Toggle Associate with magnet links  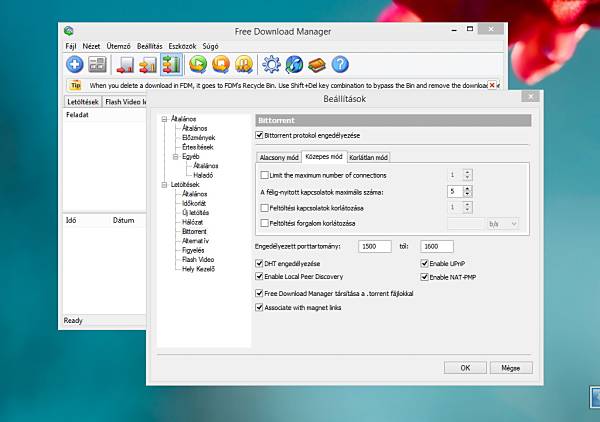[259, 307]
